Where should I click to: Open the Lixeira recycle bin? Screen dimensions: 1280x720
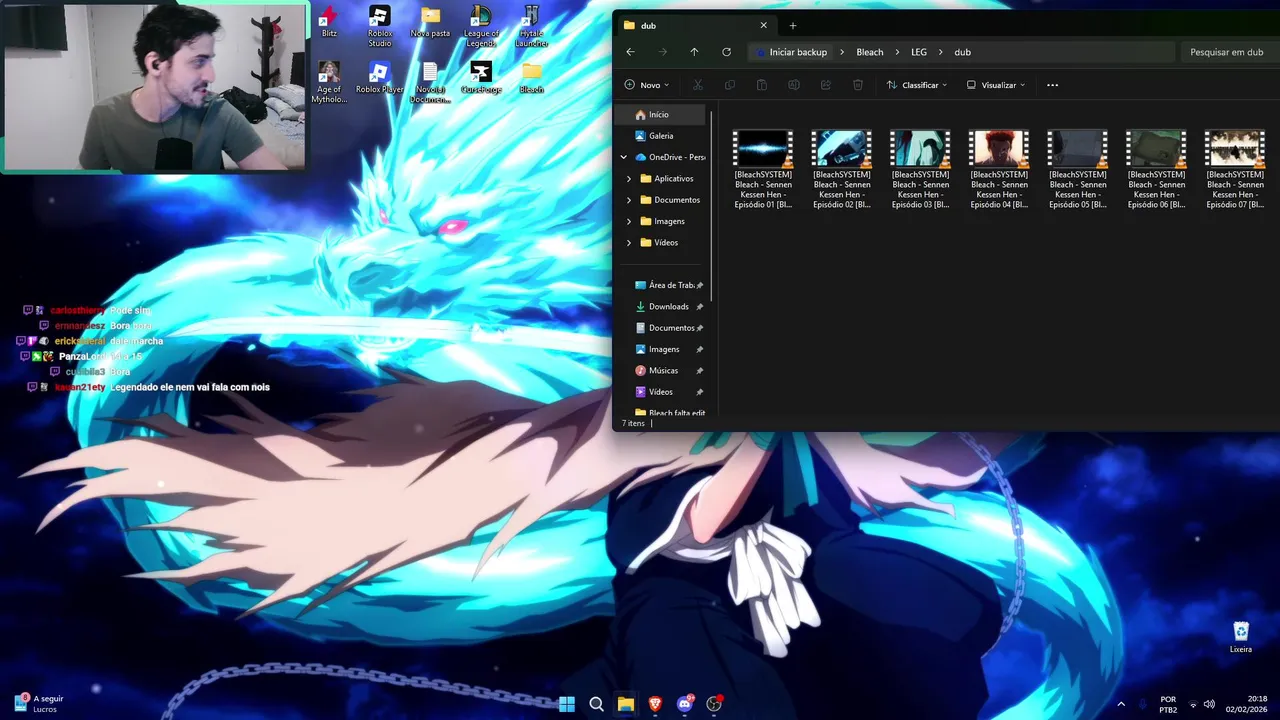(1241, 637)
